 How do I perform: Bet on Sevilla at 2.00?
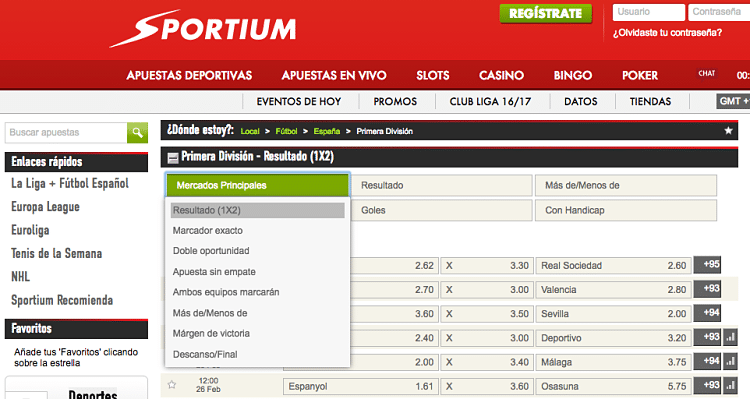pyautogui.click(x=614, y=314)
